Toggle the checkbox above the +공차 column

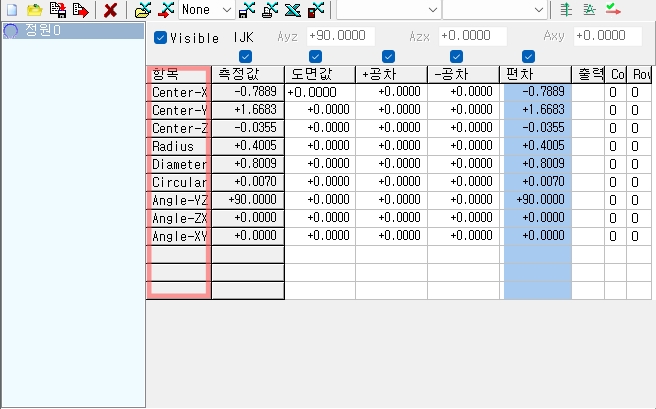tap(388, 56)
